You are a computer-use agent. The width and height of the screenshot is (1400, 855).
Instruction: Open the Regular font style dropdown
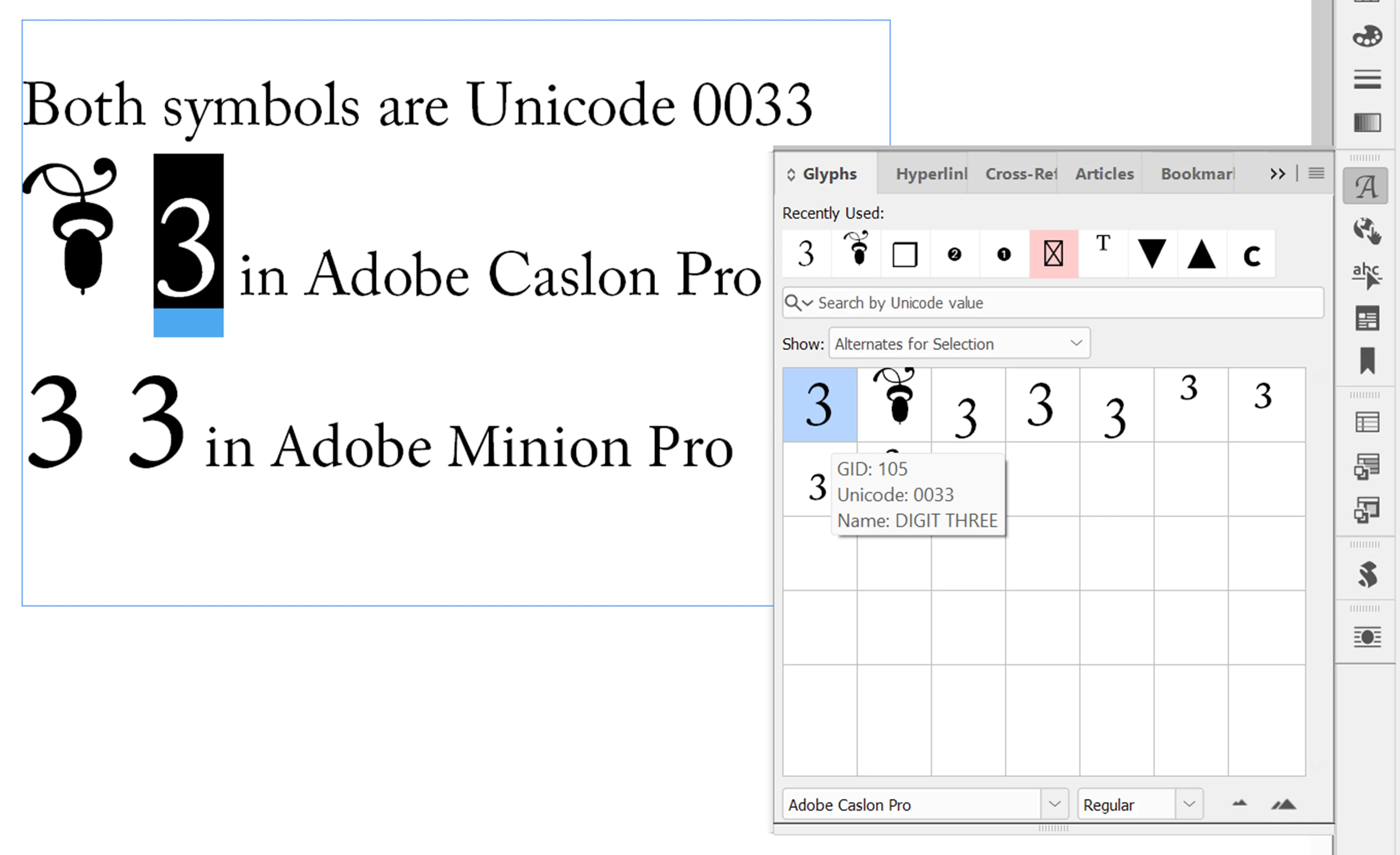[1189, 804]
